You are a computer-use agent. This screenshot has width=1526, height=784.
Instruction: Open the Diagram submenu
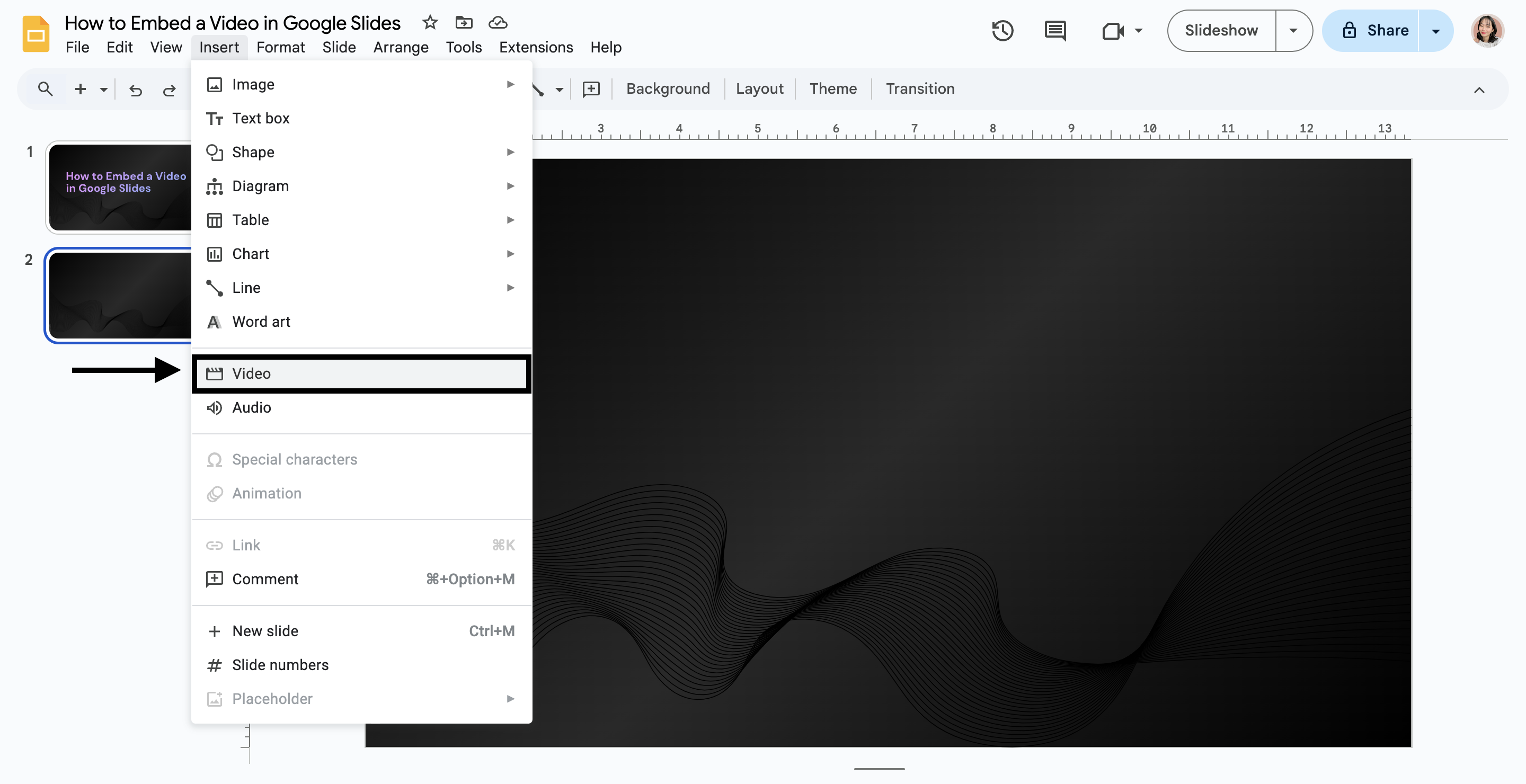pyautogui.click(x=361, y=186)
